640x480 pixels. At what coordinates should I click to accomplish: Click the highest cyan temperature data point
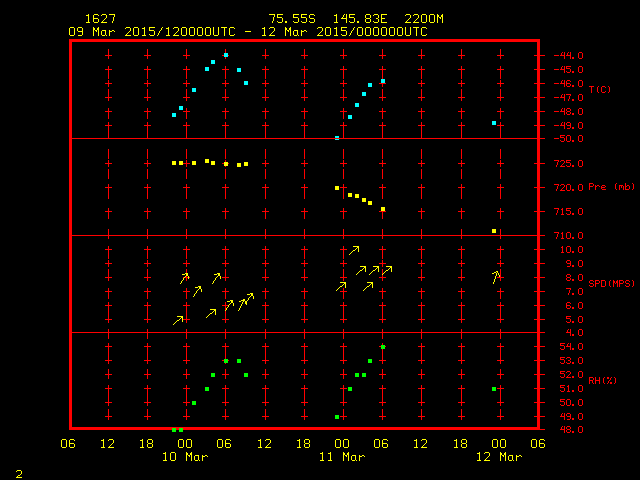[x=226, y=55]
